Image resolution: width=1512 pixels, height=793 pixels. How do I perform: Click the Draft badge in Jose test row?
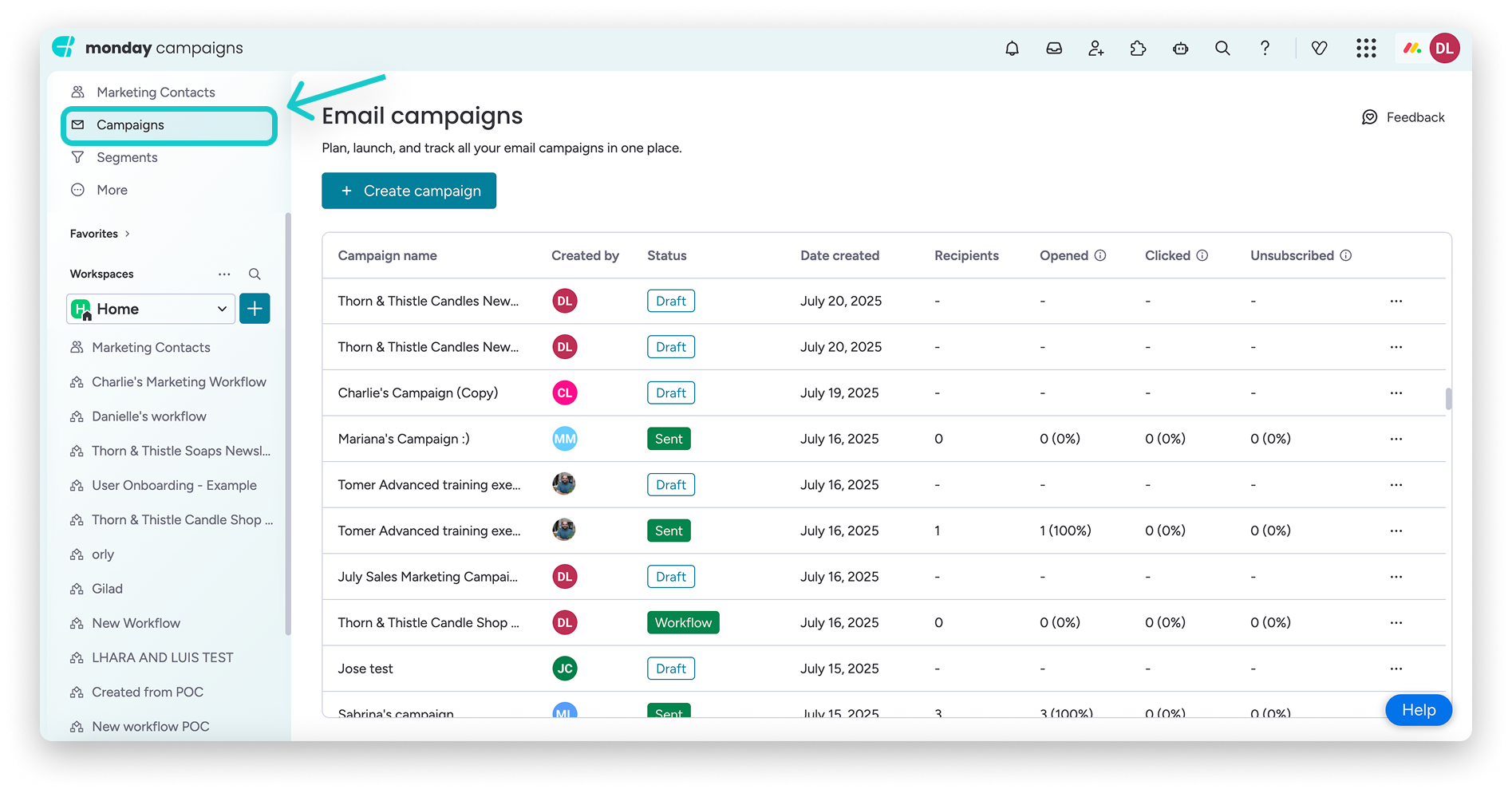click(x=671, y=669)
